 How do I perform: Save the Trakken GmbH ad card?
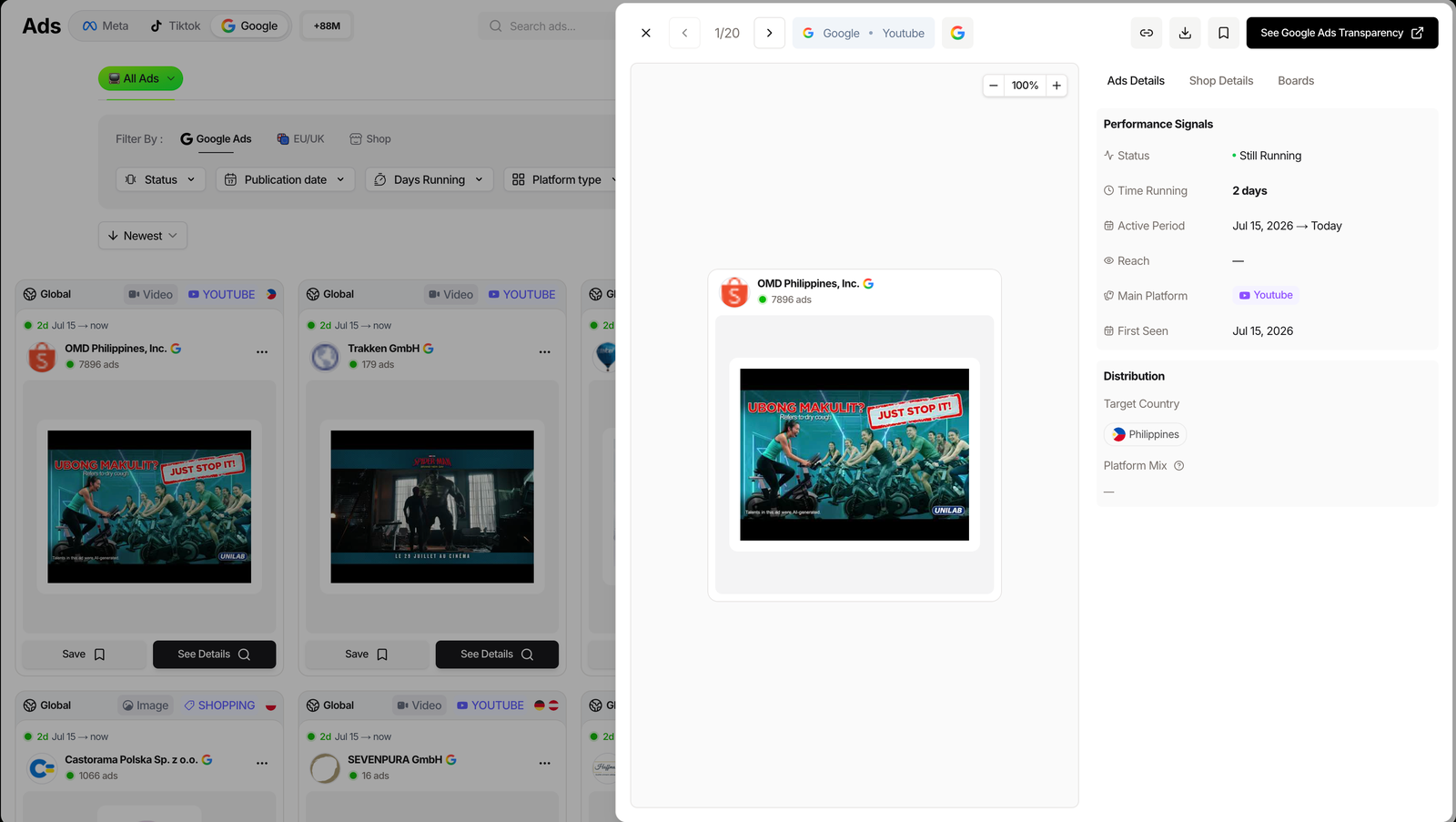tap(367, 655)
